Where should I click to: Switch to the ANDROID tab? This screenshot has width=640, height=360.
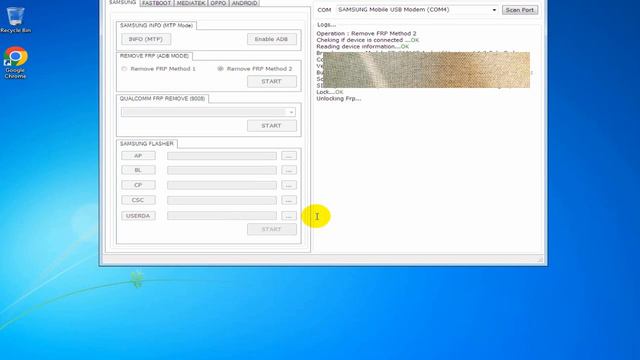click(244, 3)
